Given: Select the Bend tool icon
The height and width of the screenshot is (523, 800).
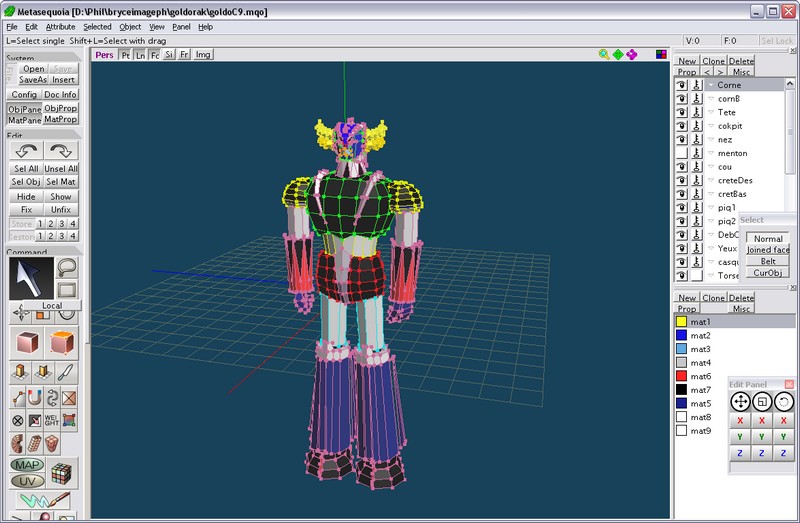Looking at the screenshot, I should click(x=17, y=444).
